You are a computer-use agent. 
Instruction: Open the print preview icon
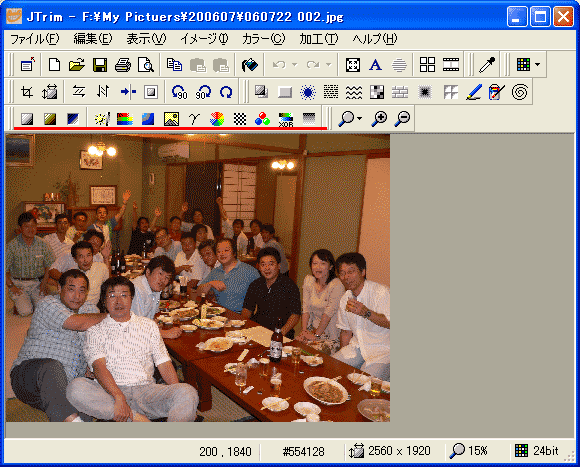146,65
